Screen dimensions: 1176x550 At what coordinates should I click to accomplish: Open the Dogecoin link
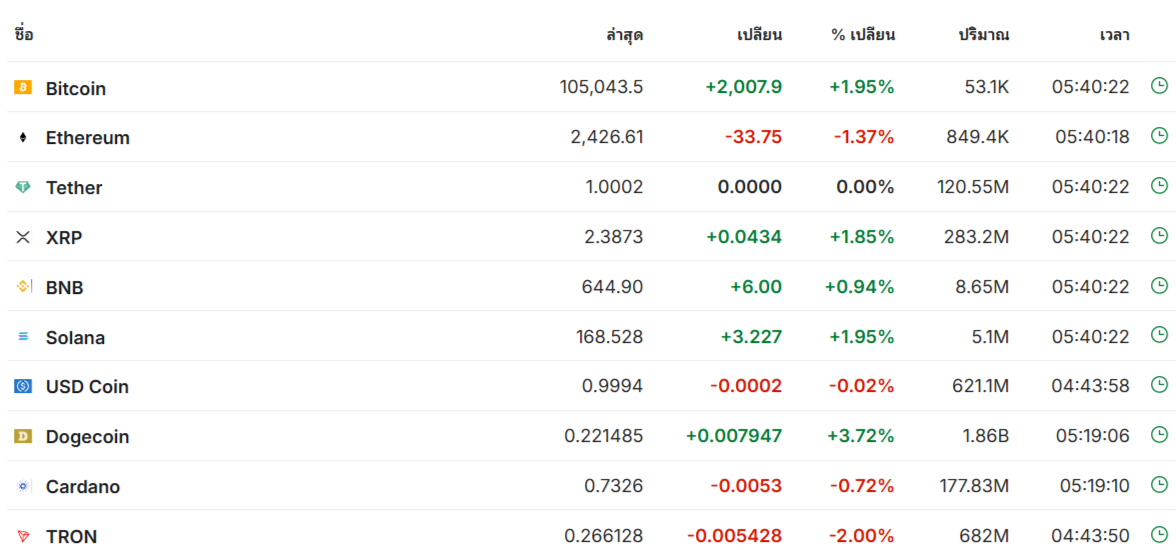coord(87,437)
